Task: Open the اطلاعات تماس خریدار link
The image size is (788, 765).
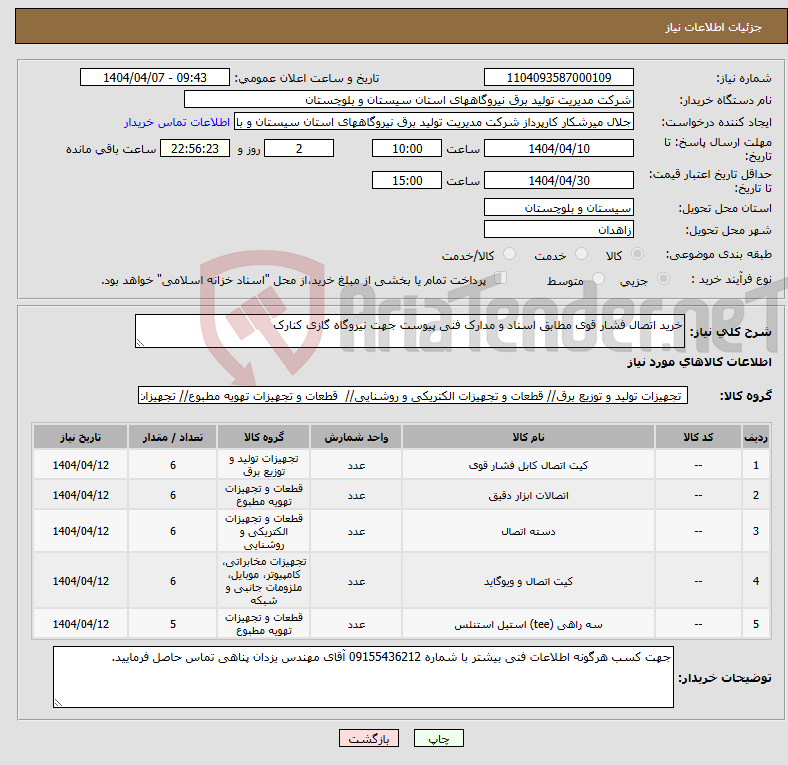Action: pos(177,122)
